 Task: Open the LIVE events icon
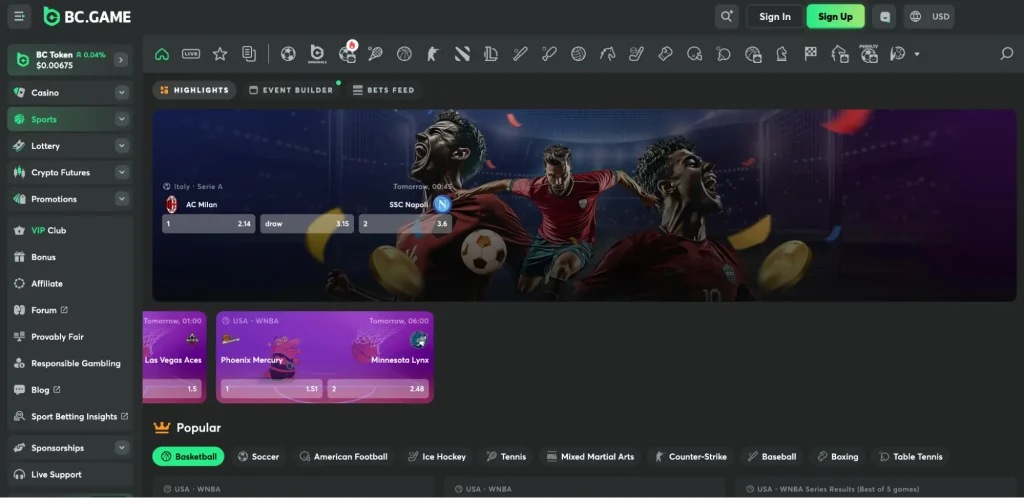[x=191, y=54]
